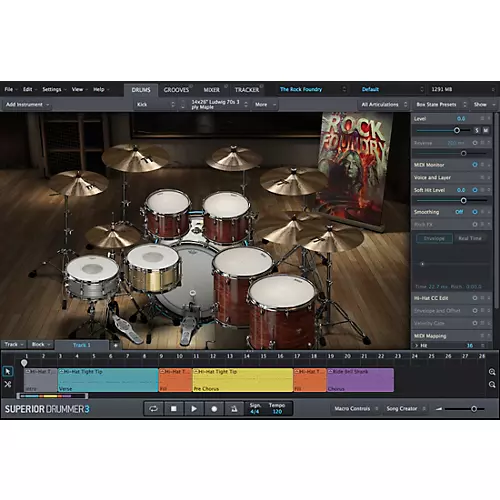Select the Track 1 tab
The height and width of the screenshot is (500, 500).
pos(82,345)
